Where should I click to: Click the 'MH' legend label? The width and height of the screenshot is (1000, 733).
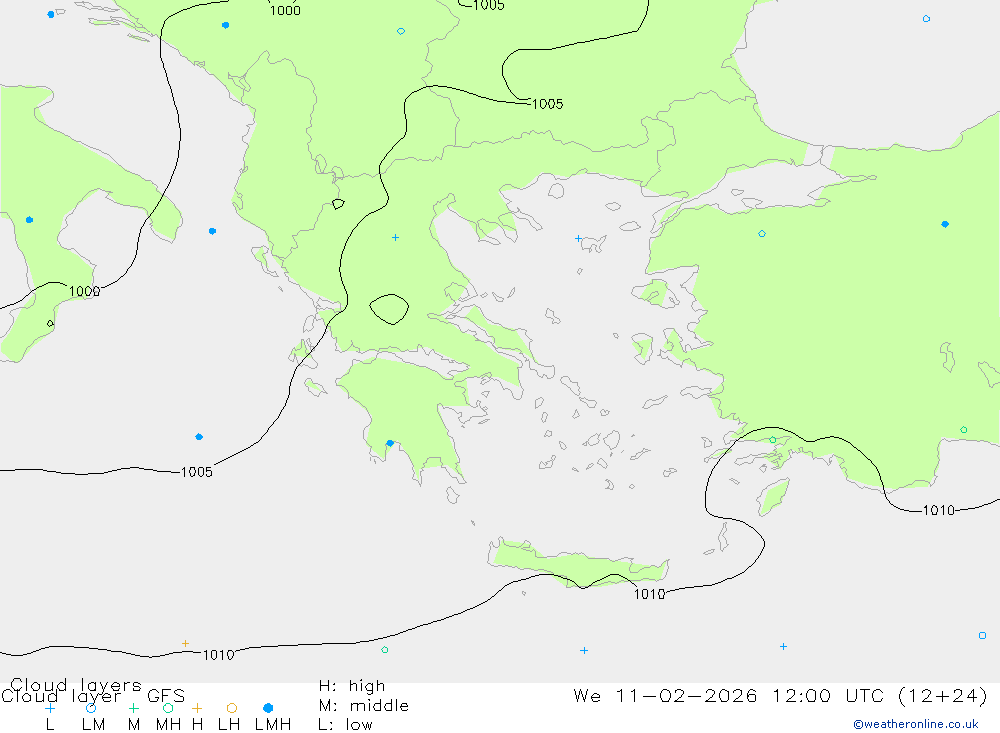168,725
